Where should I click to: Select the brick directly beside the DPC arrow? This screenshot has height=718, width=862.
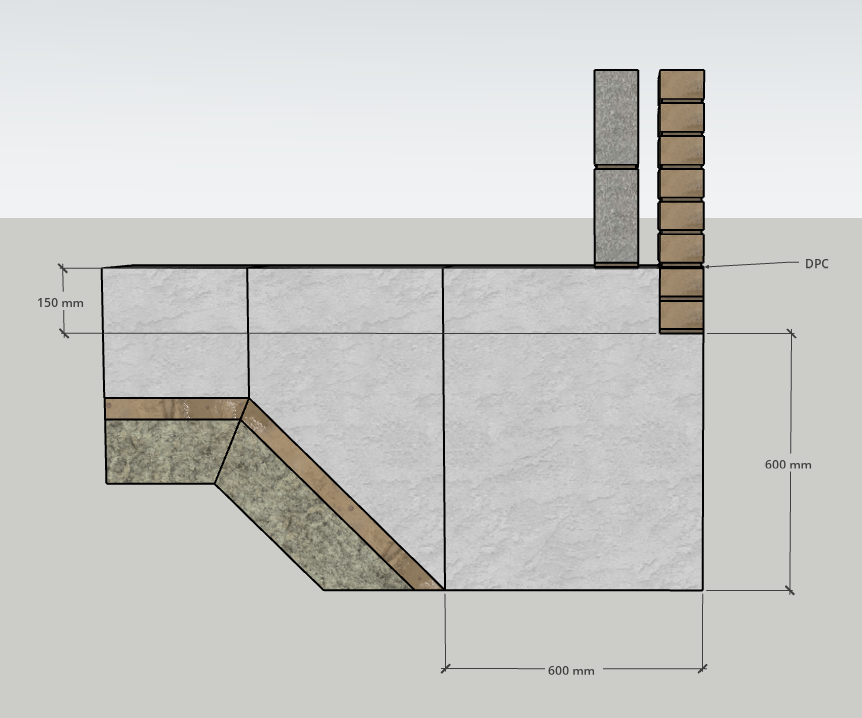point(681,282)
